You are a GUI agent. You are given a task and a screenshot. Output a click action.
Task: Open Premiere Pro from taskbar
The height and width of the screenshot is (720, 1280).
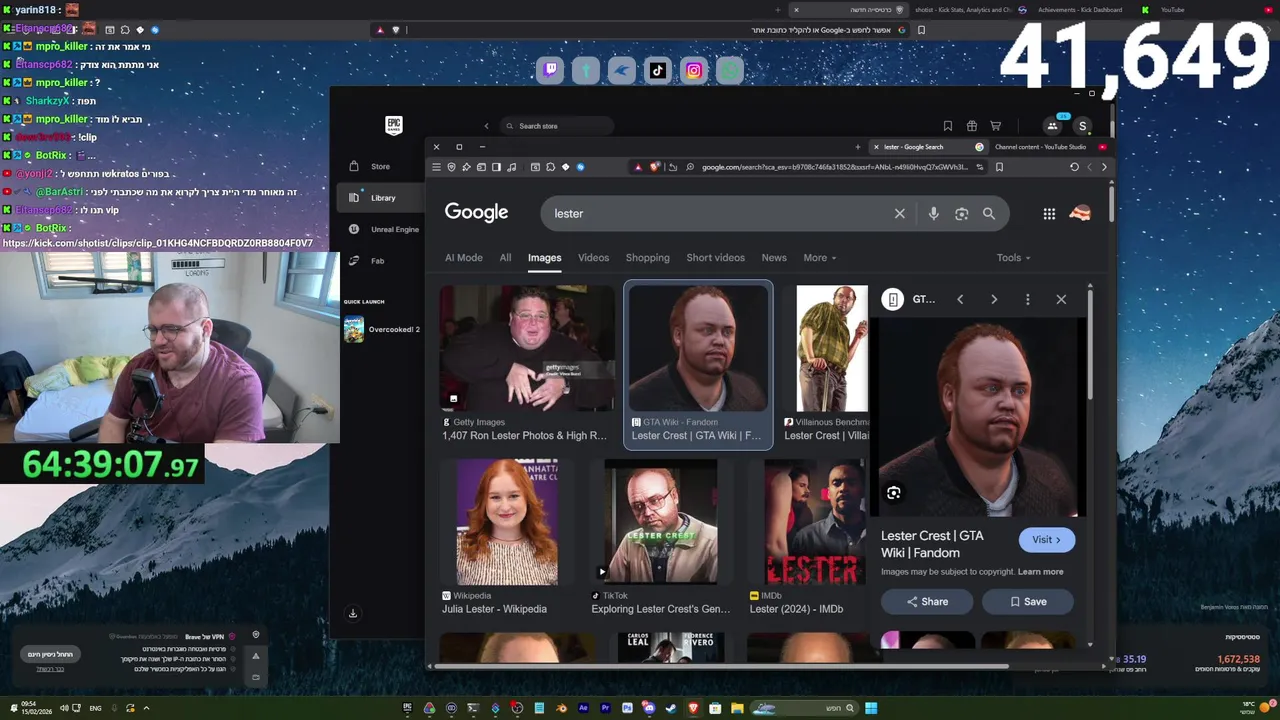(605, 708)
